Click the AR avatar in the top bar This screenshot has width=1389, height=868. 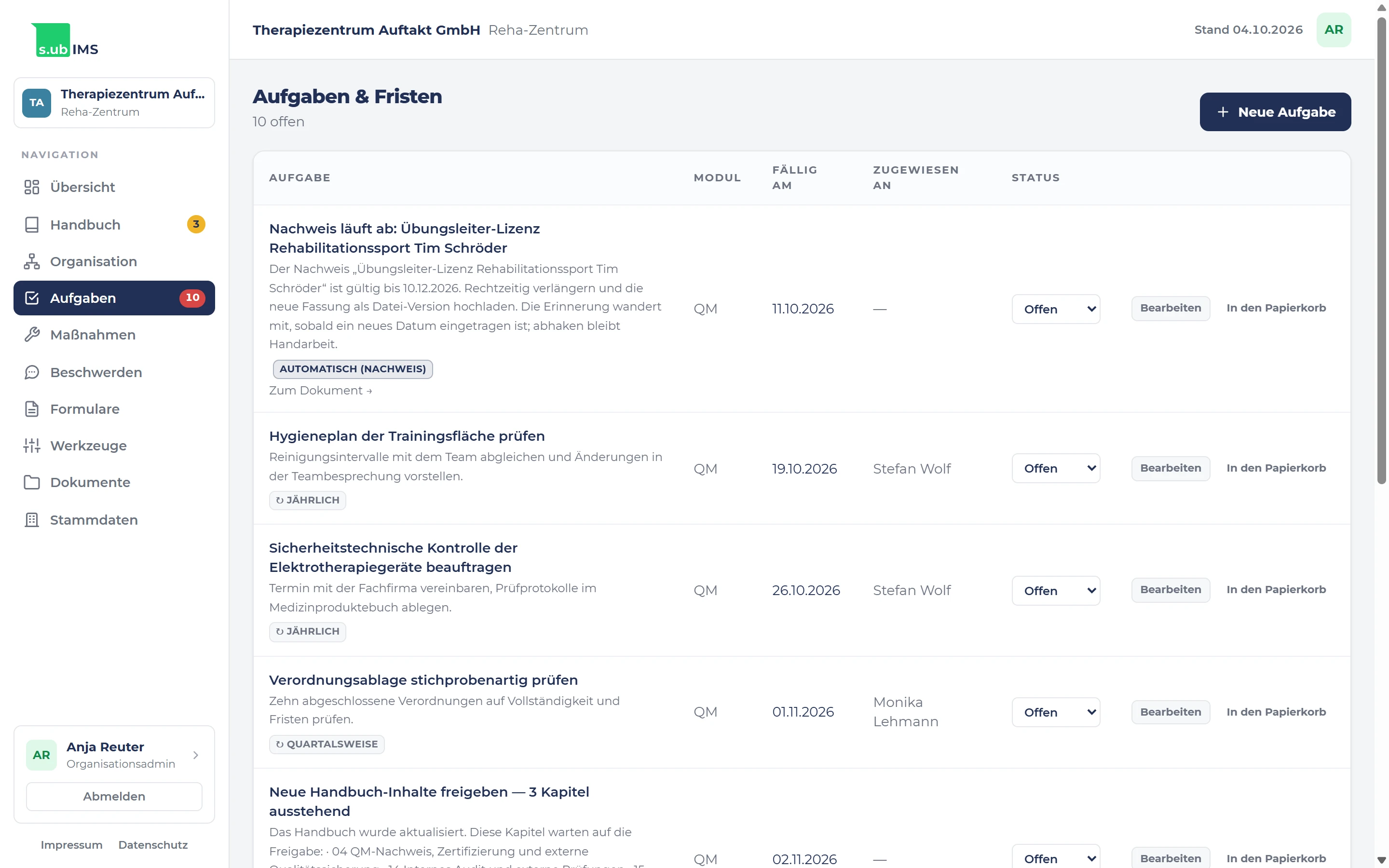[1334, 30]
